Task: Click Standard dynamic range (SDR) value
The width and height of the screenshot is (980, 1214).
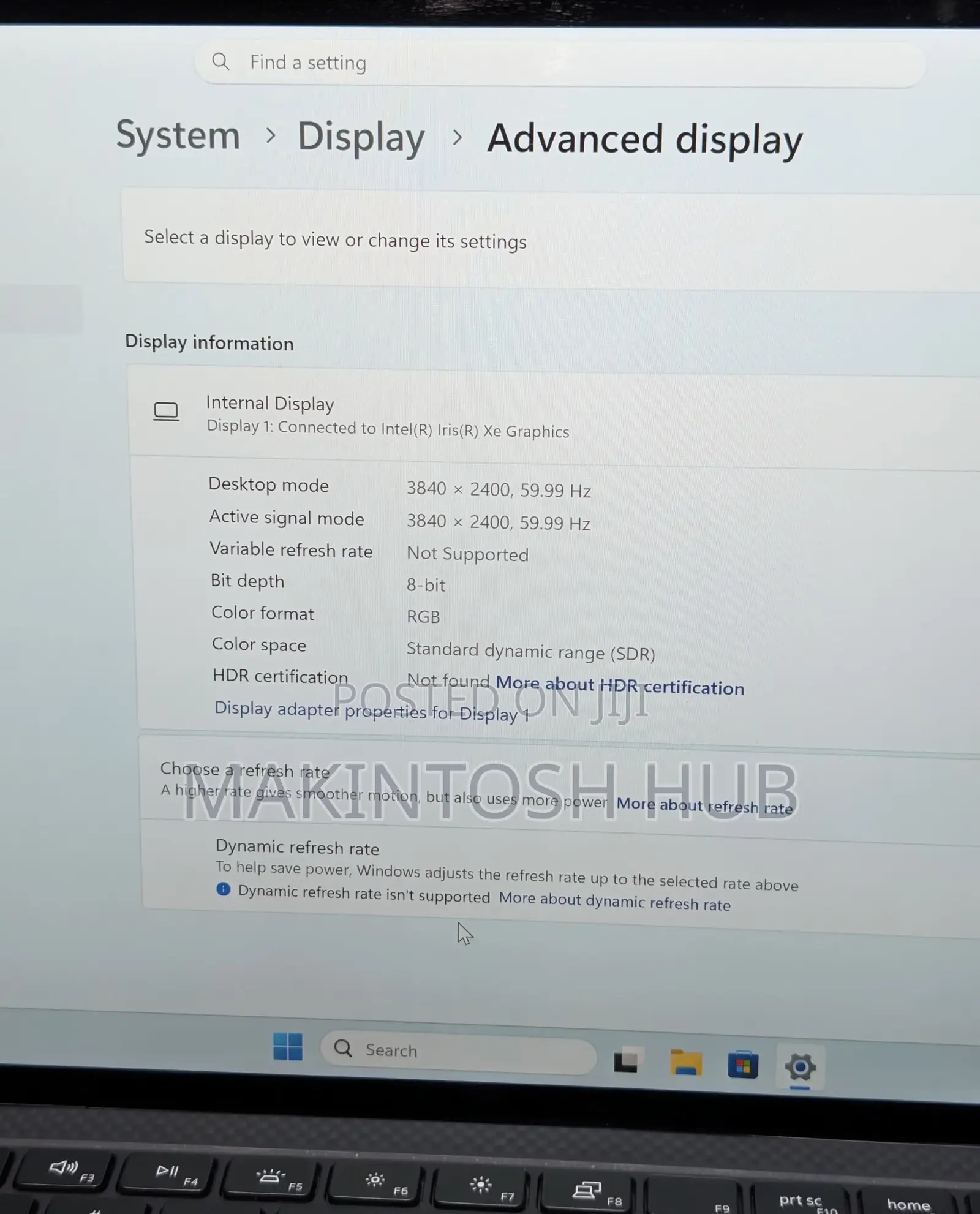Action: pos(530,652)
